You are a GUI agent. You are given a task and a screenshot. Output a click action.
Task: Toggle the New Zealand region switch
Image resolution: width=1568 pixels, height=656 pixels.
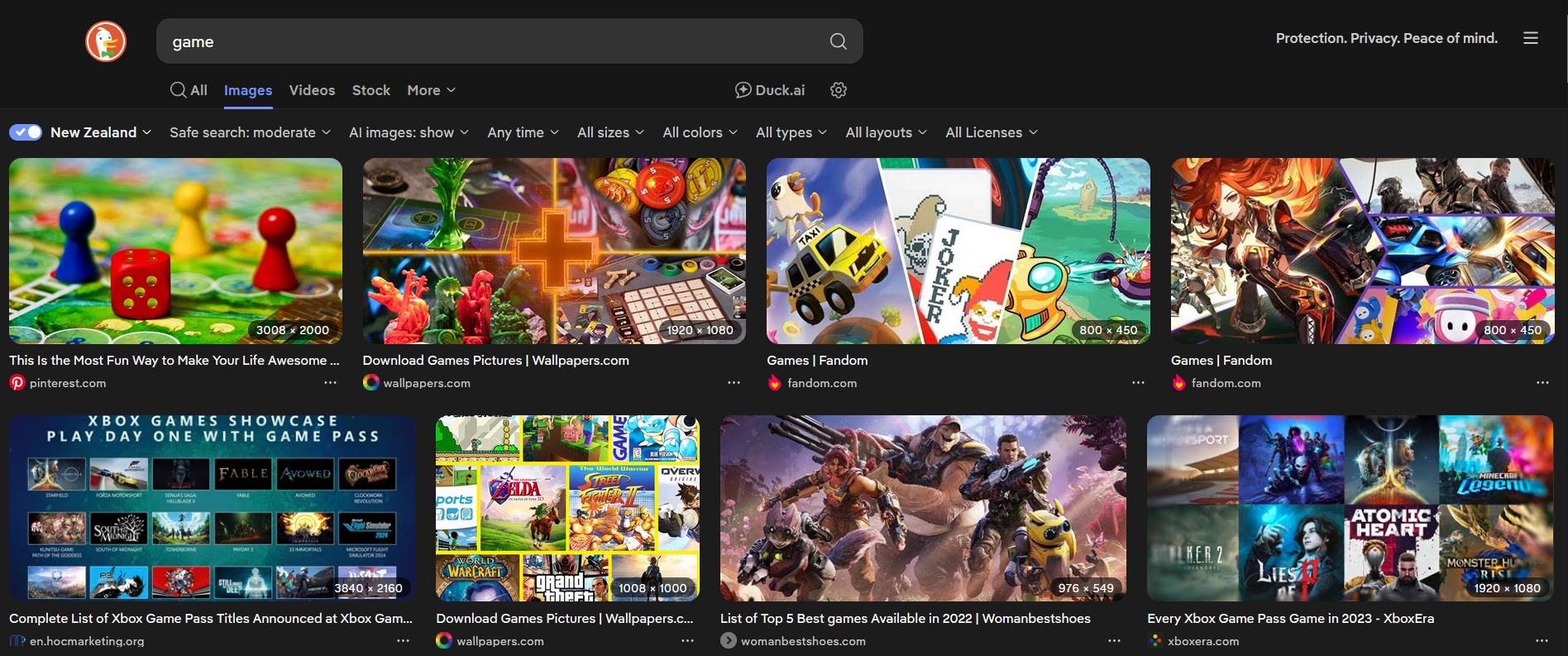click(x=26, y=132)
